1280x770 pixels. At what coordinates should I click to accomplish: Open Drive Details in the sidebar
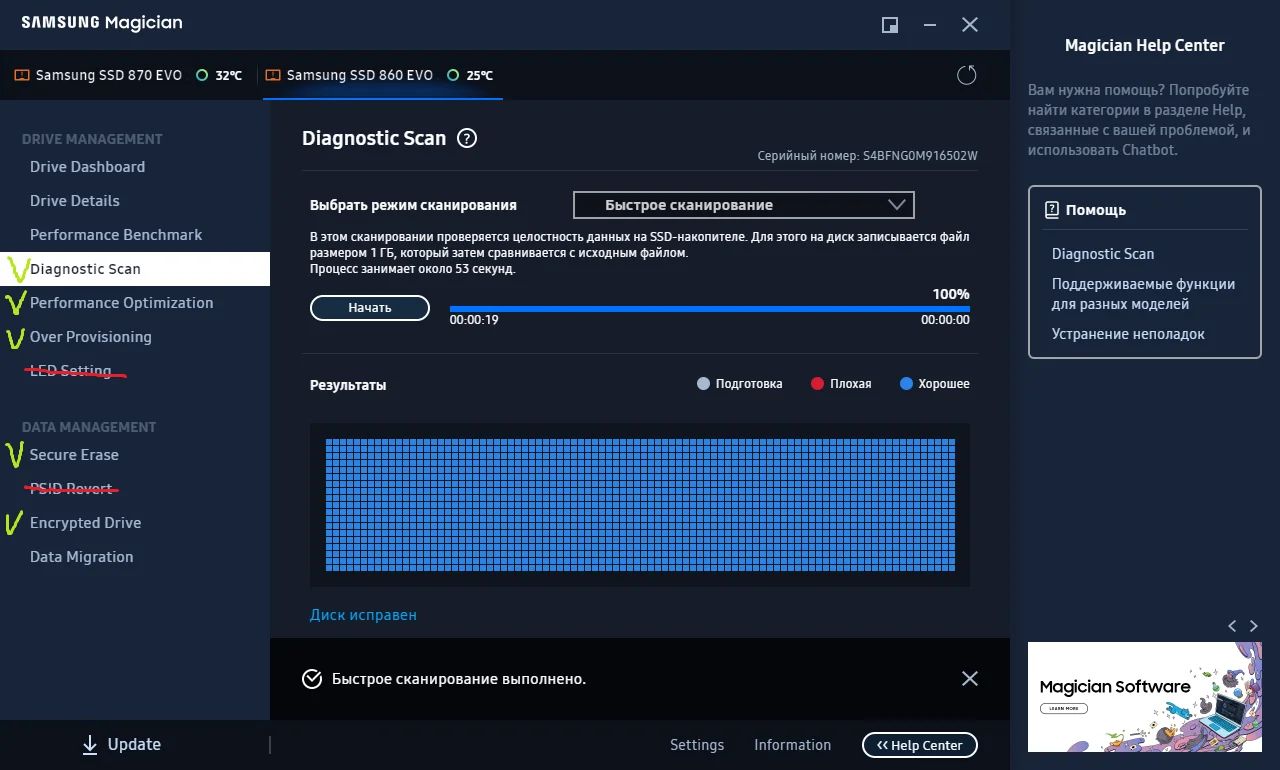click(75, 201)
